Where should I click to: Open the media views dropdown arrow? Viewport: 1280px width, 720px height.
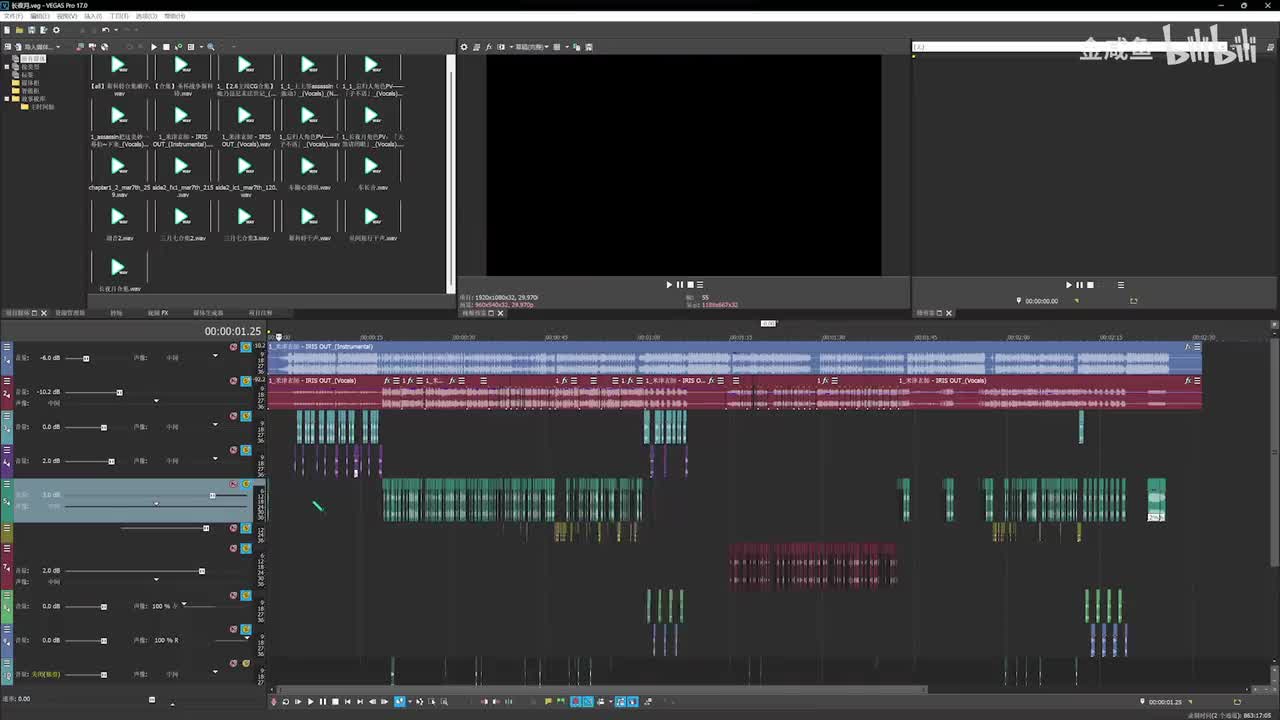pyautogui.click(x=202, y=47)
